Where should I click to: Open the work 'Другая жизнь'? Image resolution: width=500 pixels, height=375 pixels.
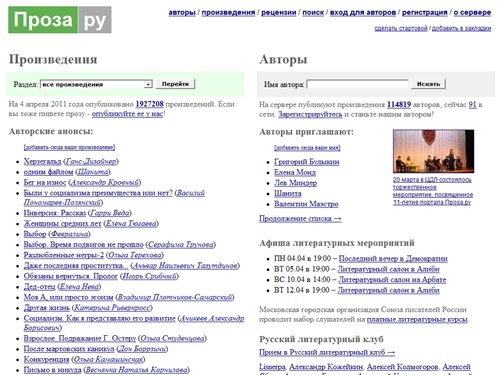[47, 308]
